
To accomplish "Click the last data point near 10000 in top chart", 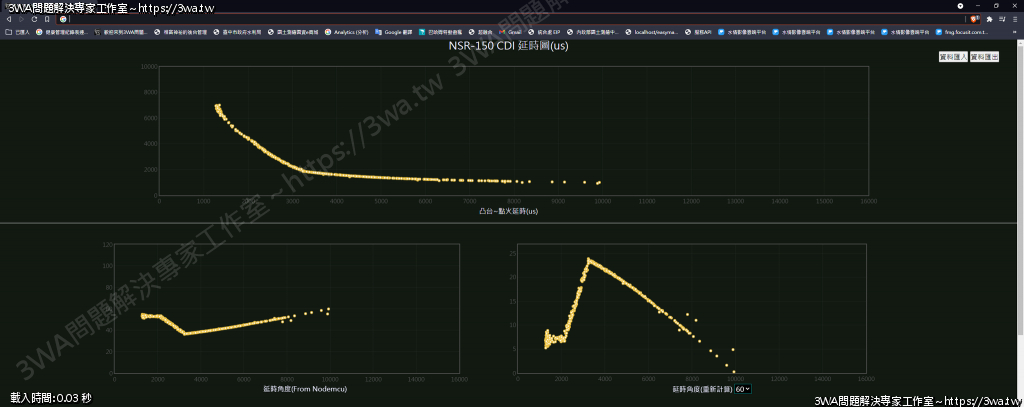I will tap(598, 183).
